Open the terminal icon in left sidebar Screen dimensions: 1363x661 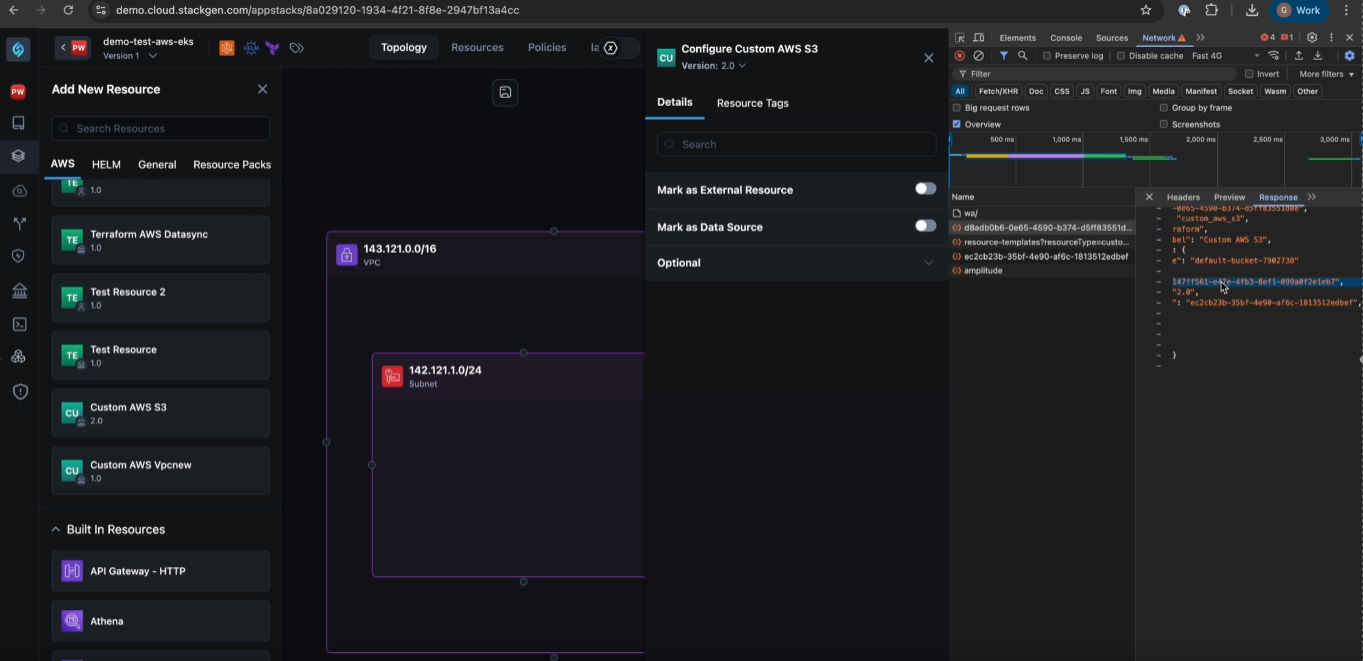pyautogui.click(x=18, y=324)
